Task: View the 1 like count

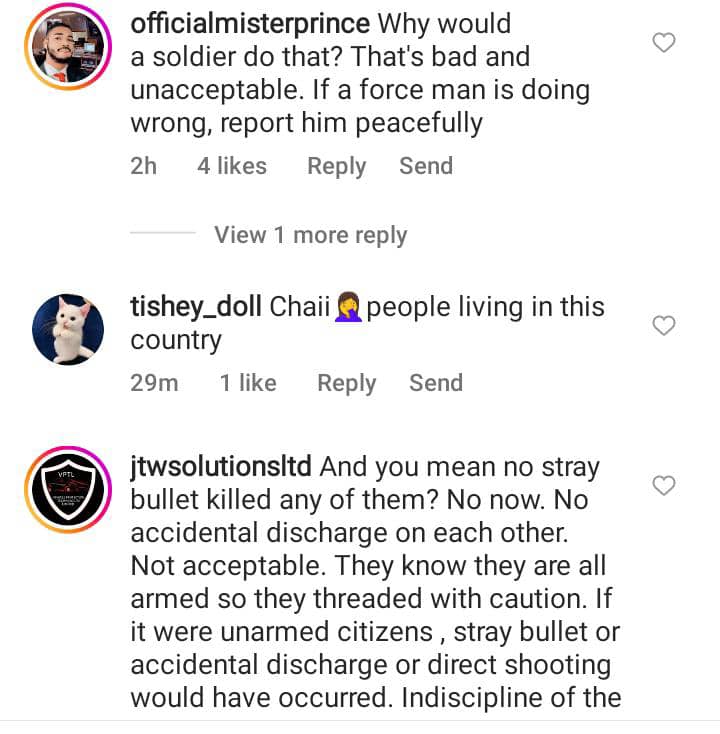Action: click(248, 383)
